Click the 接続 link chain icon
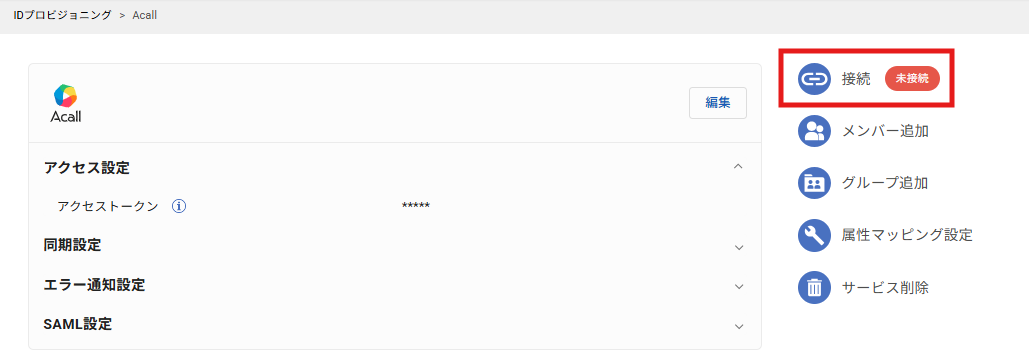The height and width of the screenshot is (363, 1029). tap(814, 79)
